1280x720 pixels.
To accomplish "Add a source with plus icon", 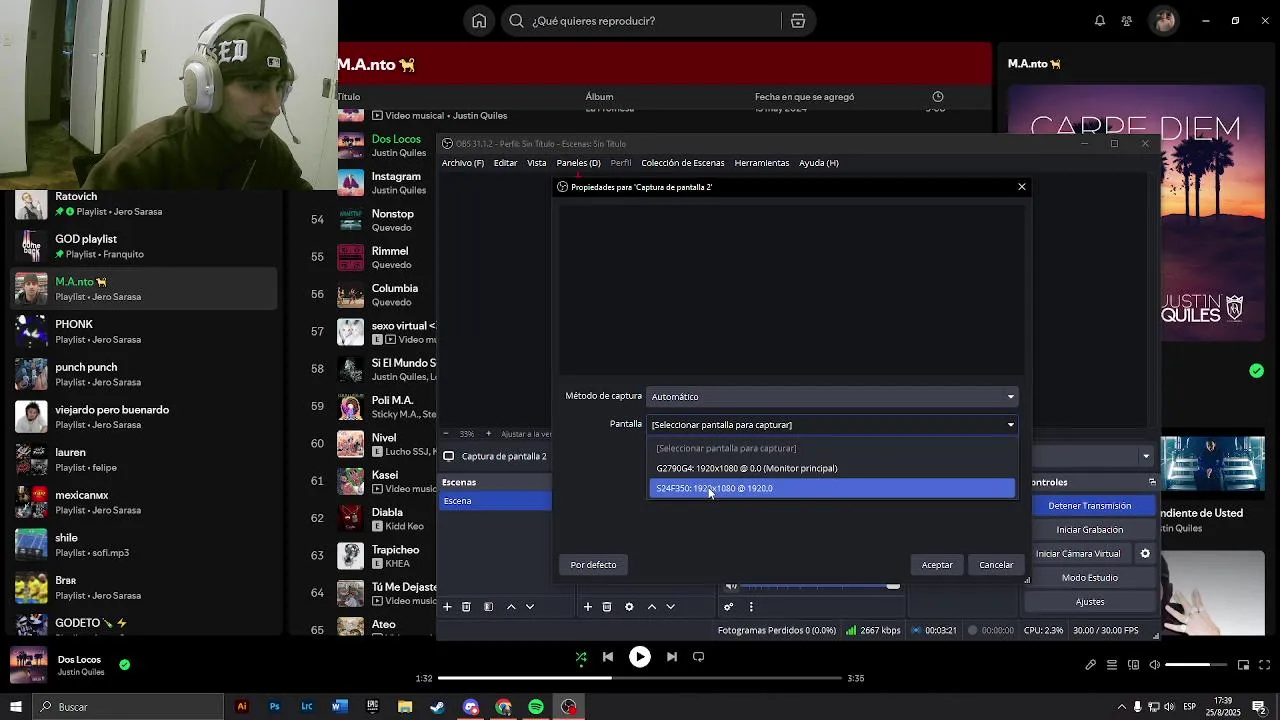I will coord(588,607).
